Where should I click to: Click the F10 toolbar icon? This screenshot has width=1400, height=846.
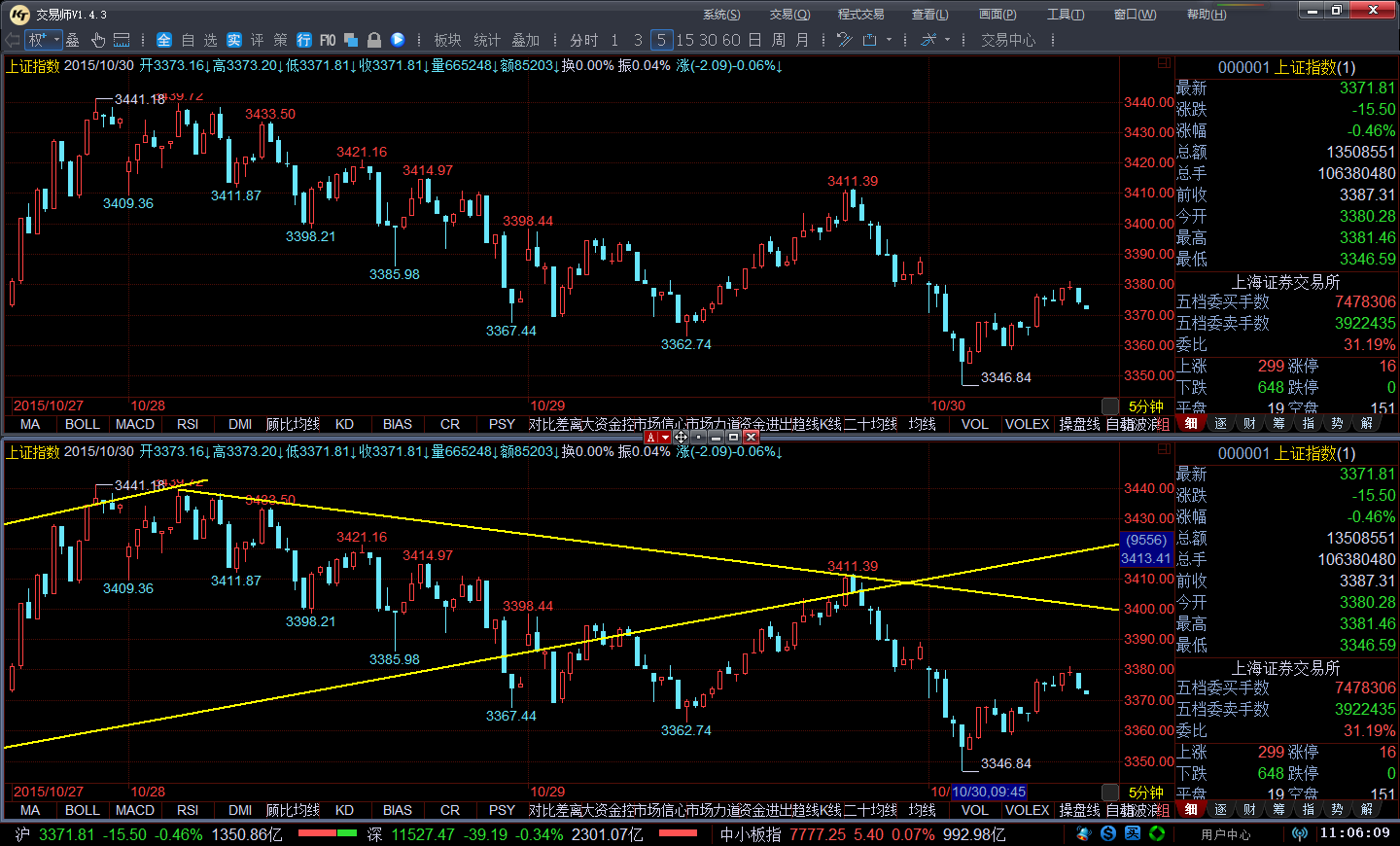tap(328, 40)
